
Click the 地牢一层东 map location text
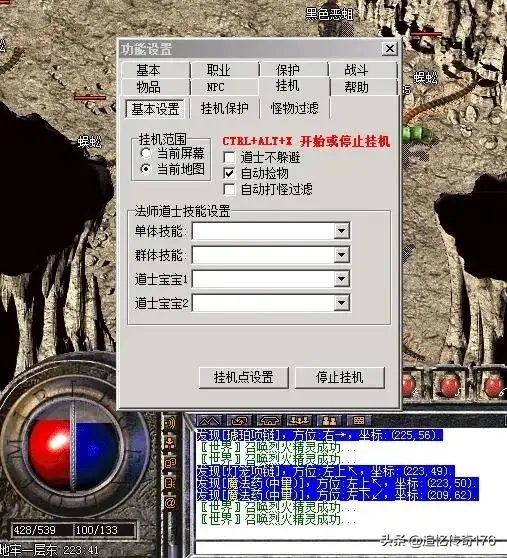click(28, 550)
